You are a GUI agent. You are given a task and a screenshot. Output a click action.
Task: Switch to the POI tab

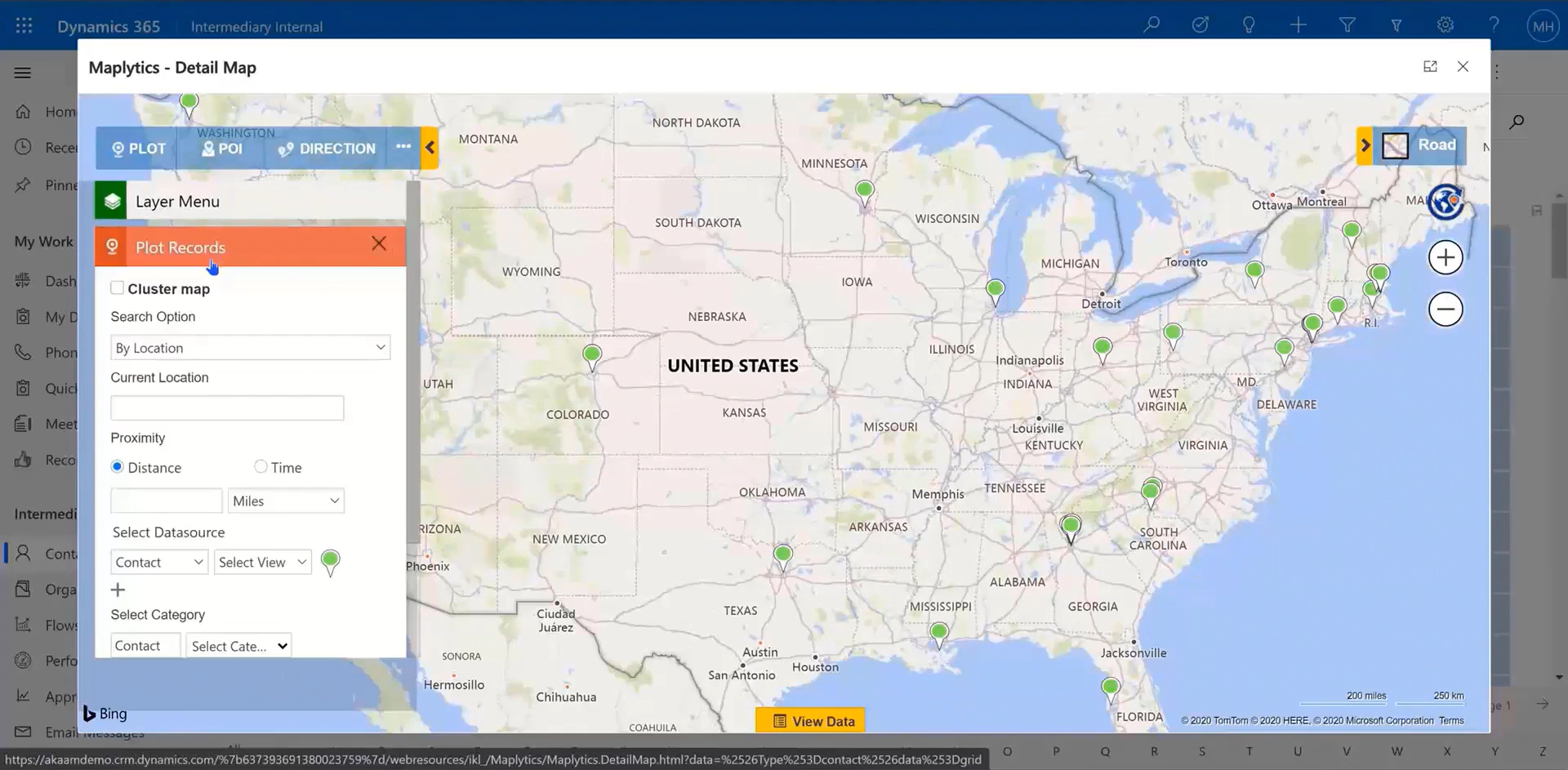point(222,149)
